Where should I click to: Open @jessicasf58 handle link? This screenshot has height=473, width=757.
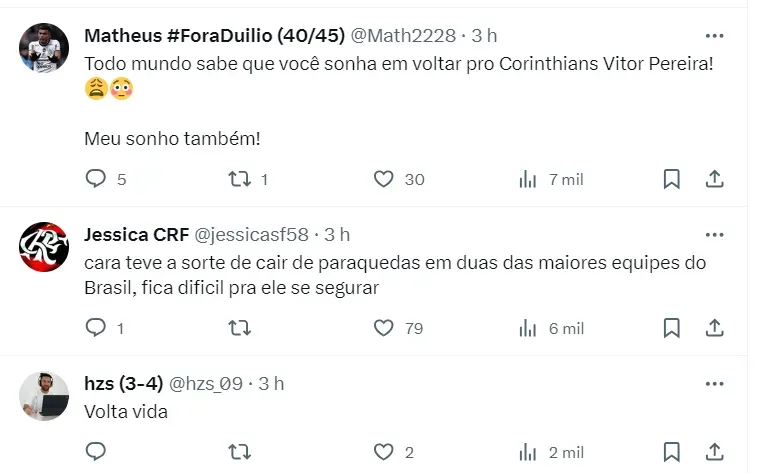[x=251, y=235]
